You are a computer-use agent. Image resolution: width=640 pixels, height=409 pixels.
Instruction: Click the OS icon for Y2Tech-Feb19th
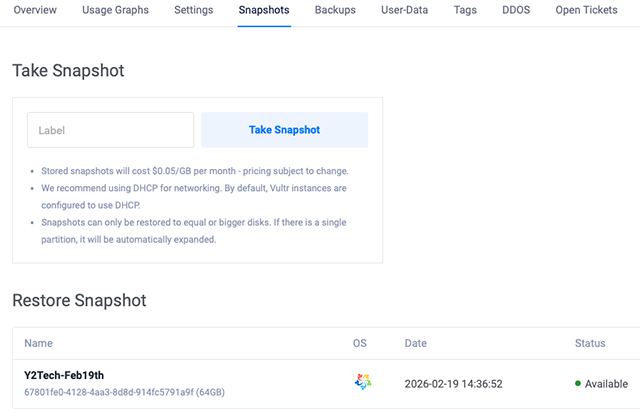point(362,382)
